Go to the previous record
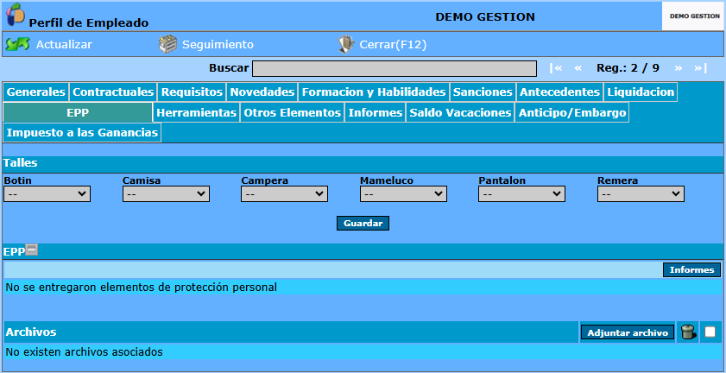The image size is (726, 373). pos(578,68)
